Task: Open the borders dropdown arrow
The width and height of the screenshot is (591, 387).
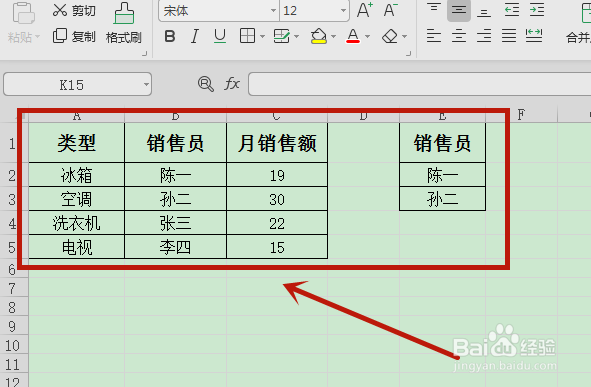Action: click(x=262, y=37)
